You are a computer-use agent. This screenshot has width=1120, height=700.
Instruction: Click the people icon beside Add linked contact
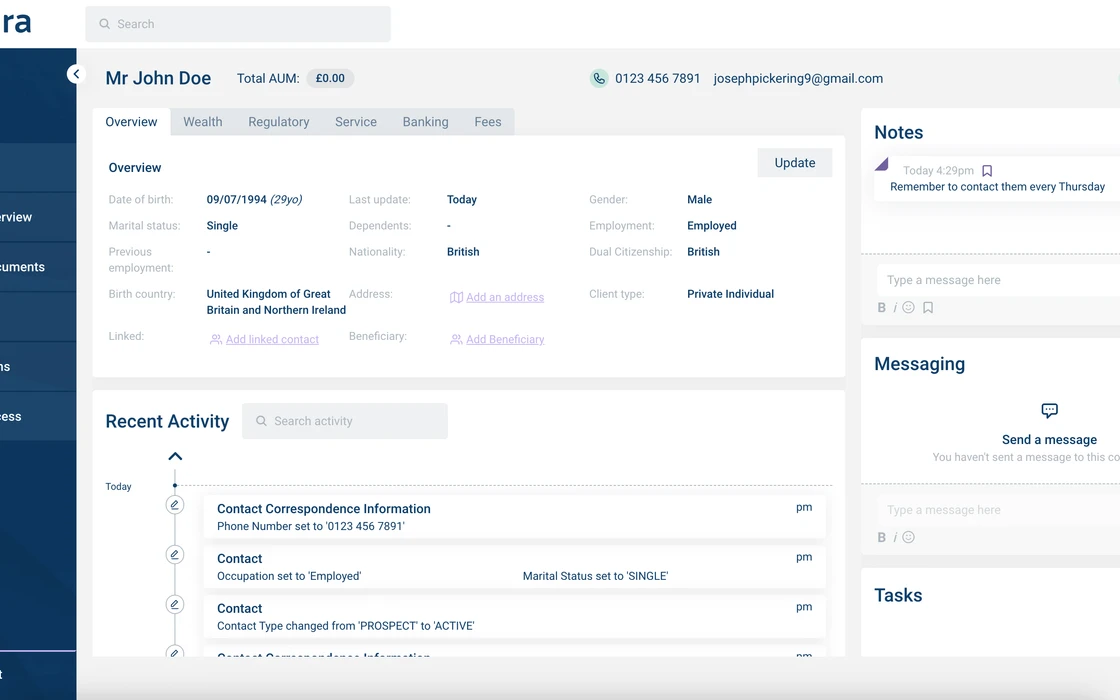click(215, 339)
